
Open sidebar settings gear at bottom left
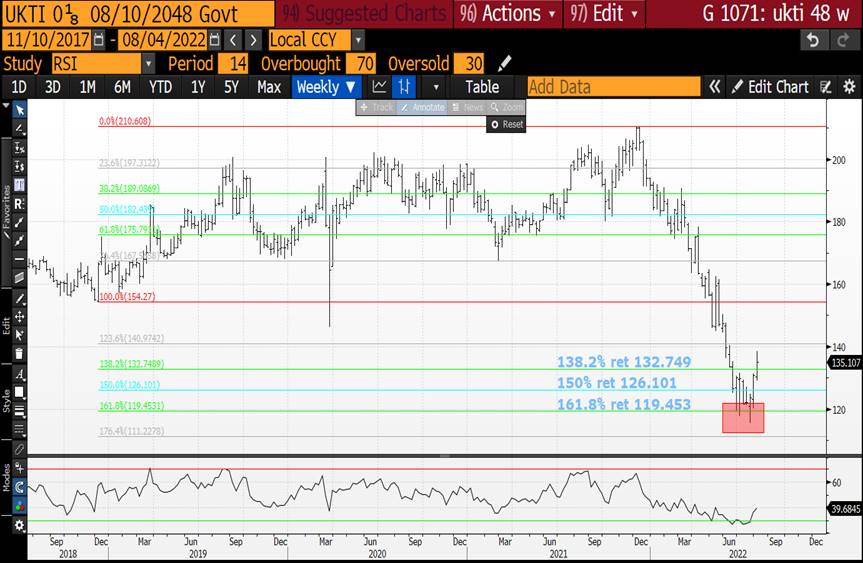coord(19,526)
